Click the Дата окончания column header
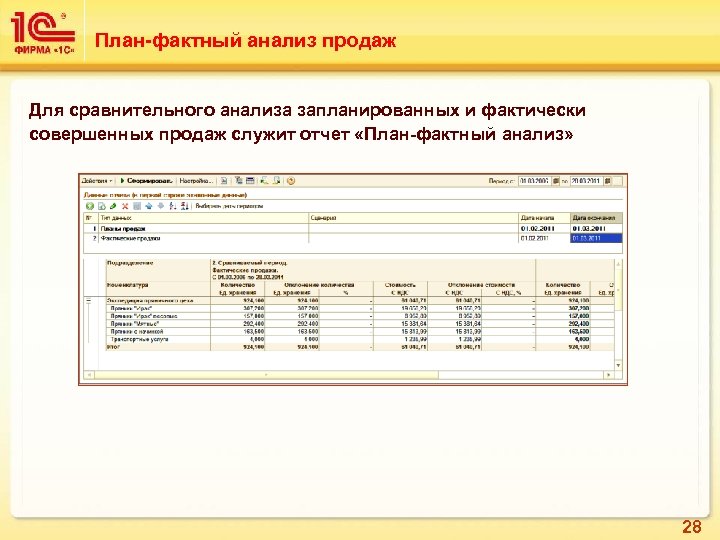The image size is (720, 540). coord(596,218)
